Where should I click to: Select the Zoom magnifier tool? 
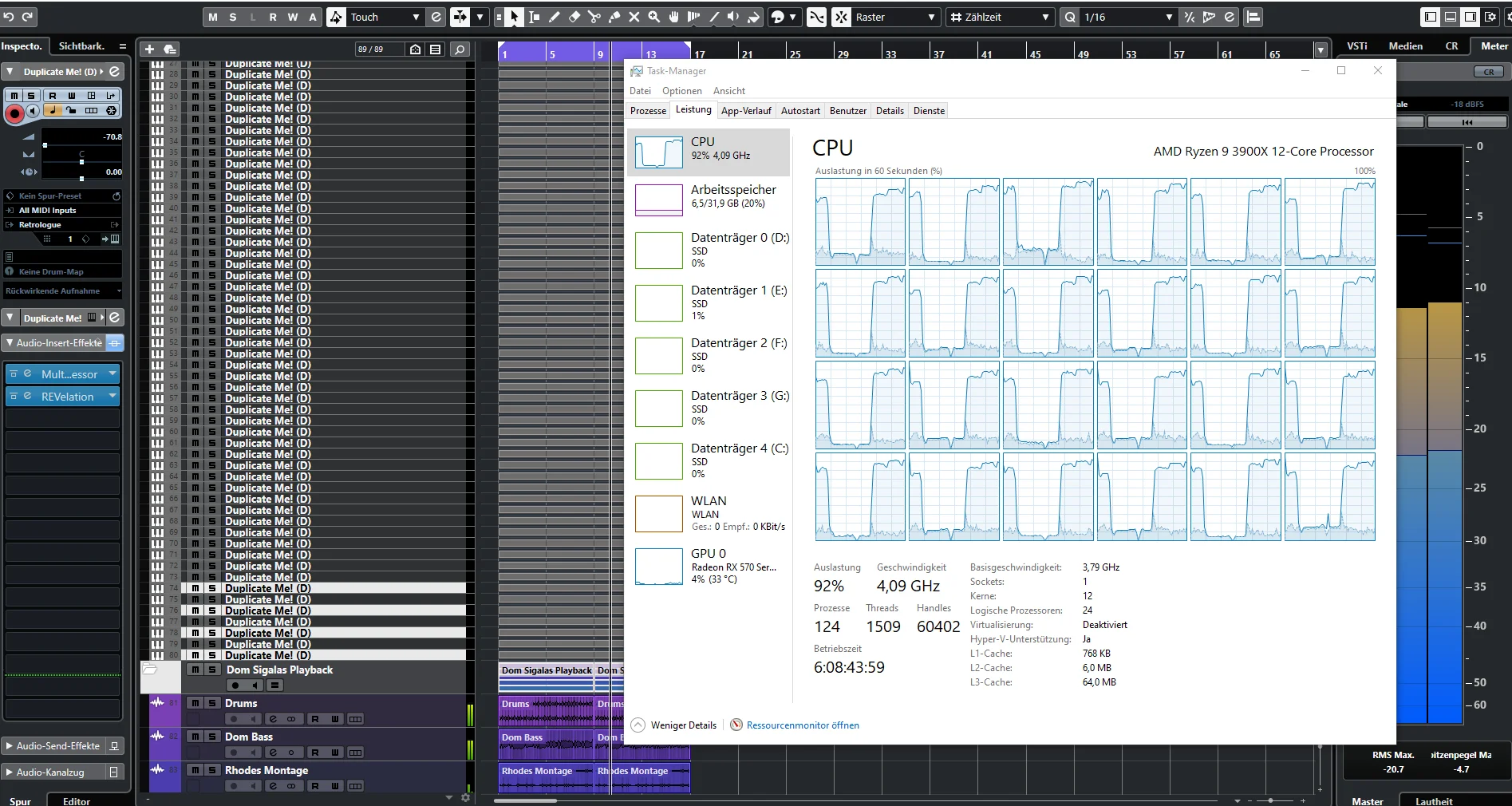pos(654,17)
